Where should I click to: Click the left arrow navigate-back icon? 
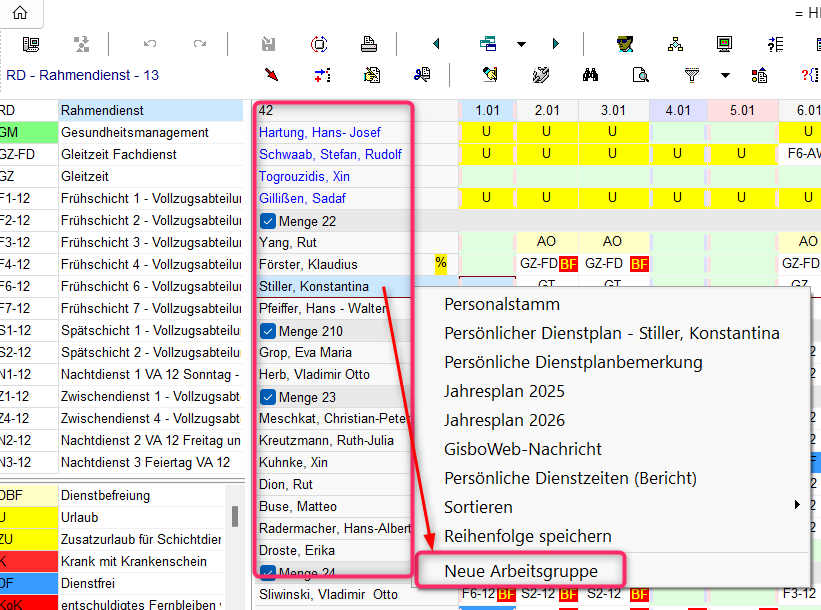436,44
